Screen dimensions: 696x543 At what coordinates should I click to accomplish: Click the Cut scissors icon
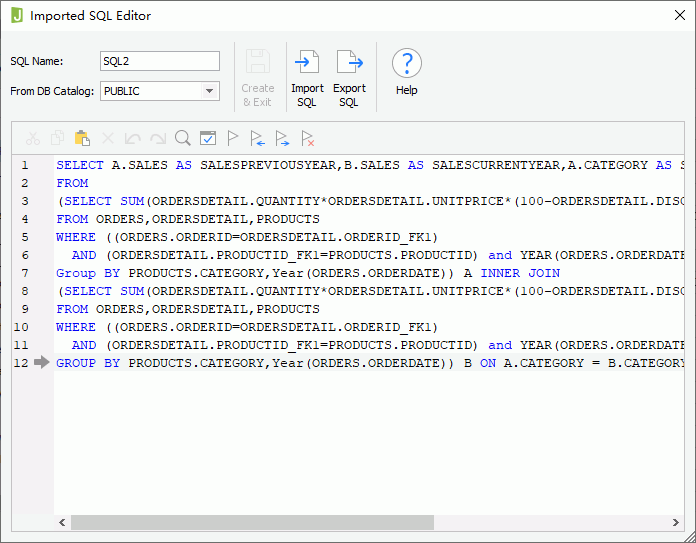pos(33,139)
